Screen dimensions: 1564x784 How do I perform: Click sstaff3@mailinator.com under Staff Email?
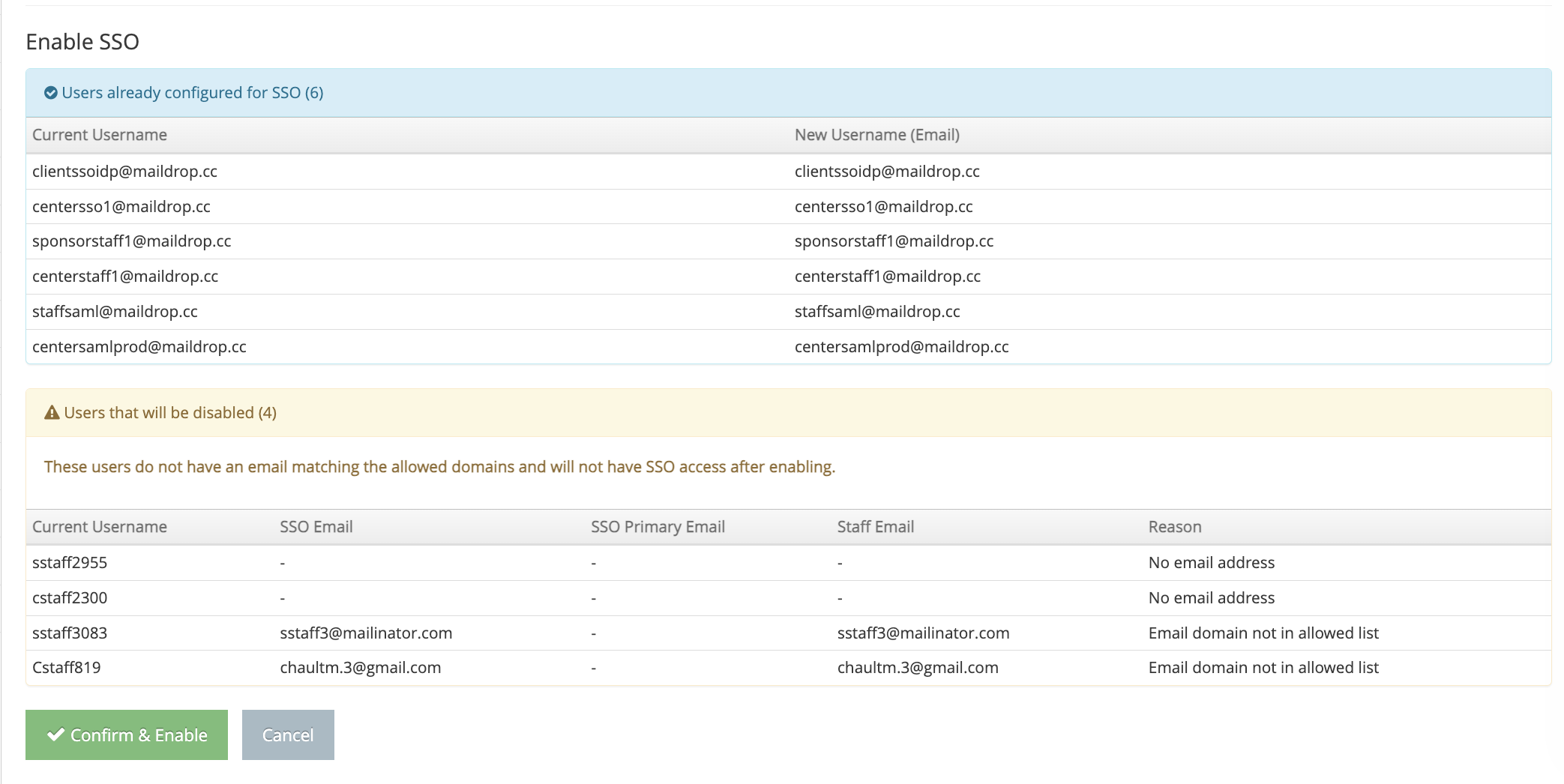(923, 633)
